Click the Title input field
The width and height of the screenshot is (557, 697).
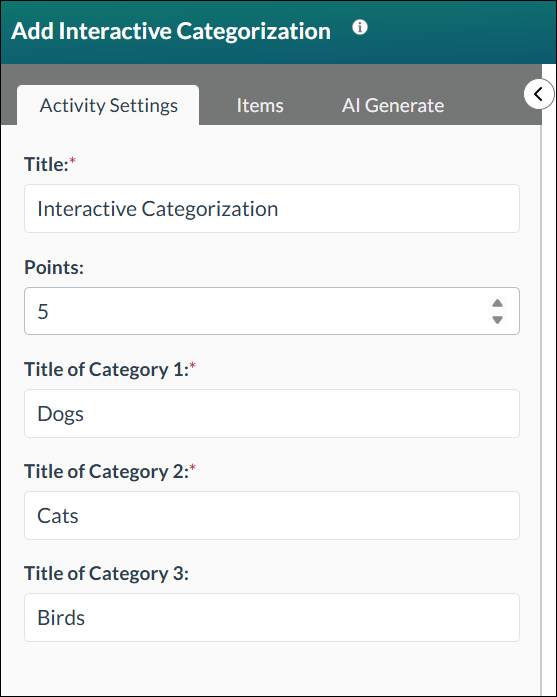click(x=272, y=208)
